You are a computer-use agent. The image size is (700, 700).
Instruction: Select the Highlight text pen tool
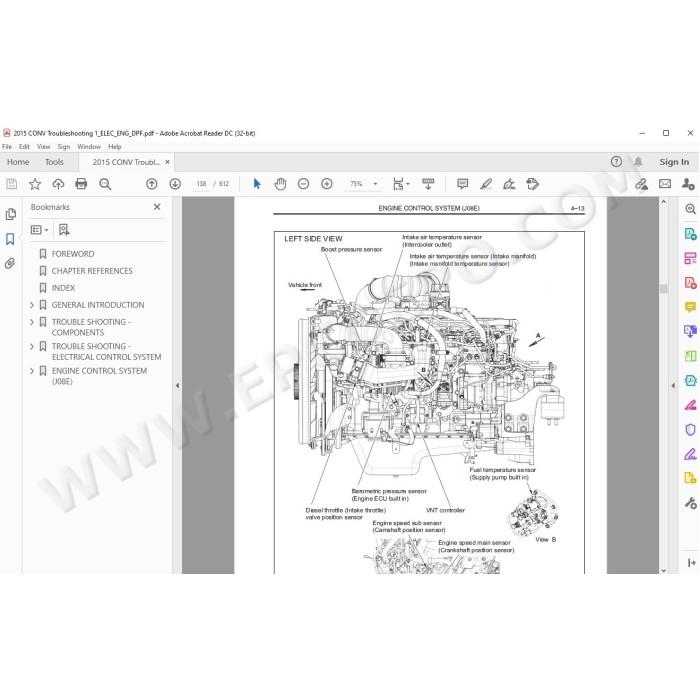[x=486, y=184]
